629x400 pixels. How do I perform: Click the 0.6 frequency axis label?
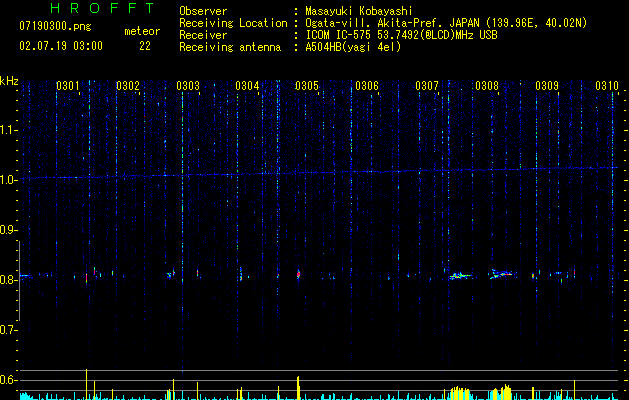click(x=8, y=380)
